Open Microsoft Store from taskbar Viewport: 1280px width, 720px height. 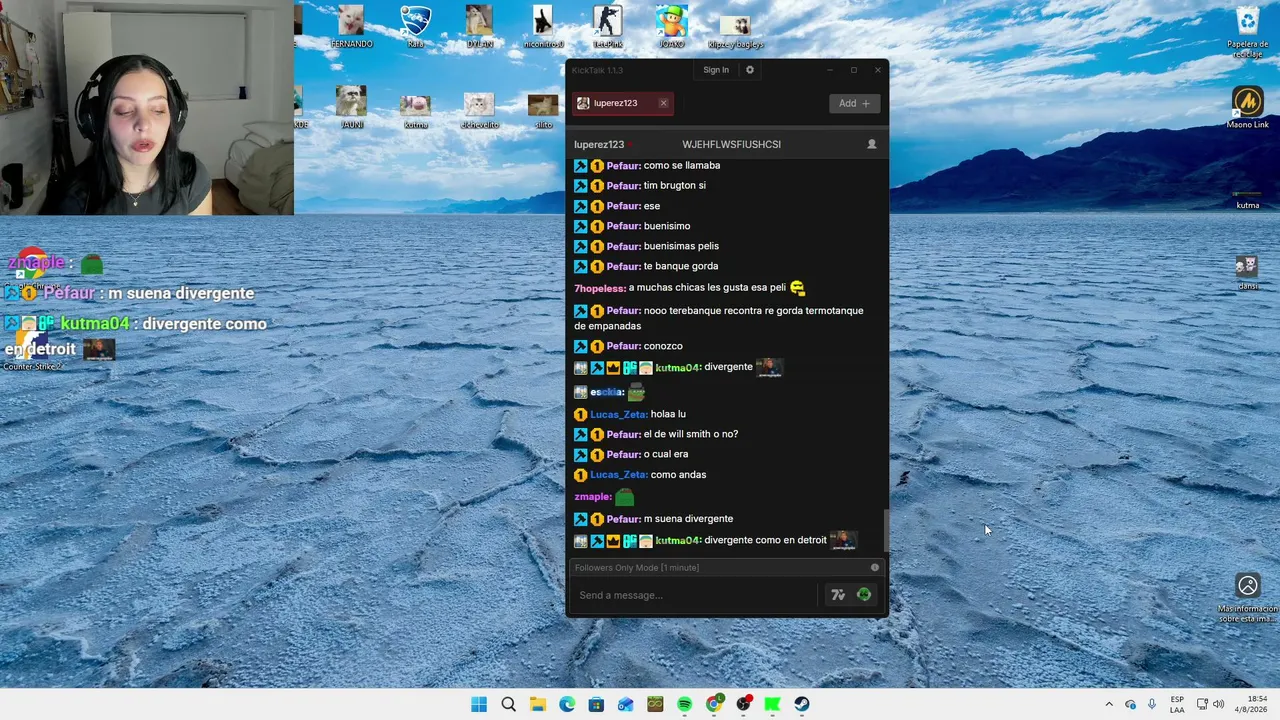(x=596, y=704)
